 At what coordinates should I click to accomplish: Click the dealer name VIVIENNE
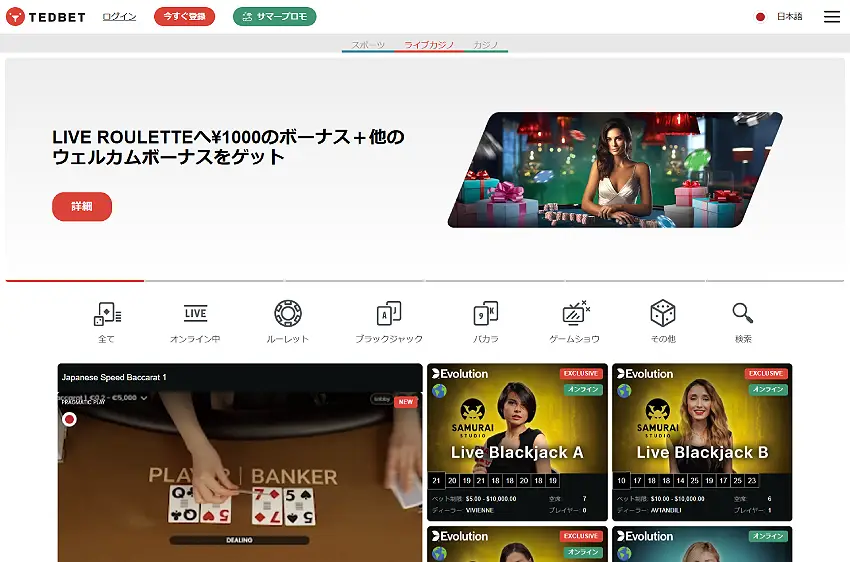[x=479, y=510]
